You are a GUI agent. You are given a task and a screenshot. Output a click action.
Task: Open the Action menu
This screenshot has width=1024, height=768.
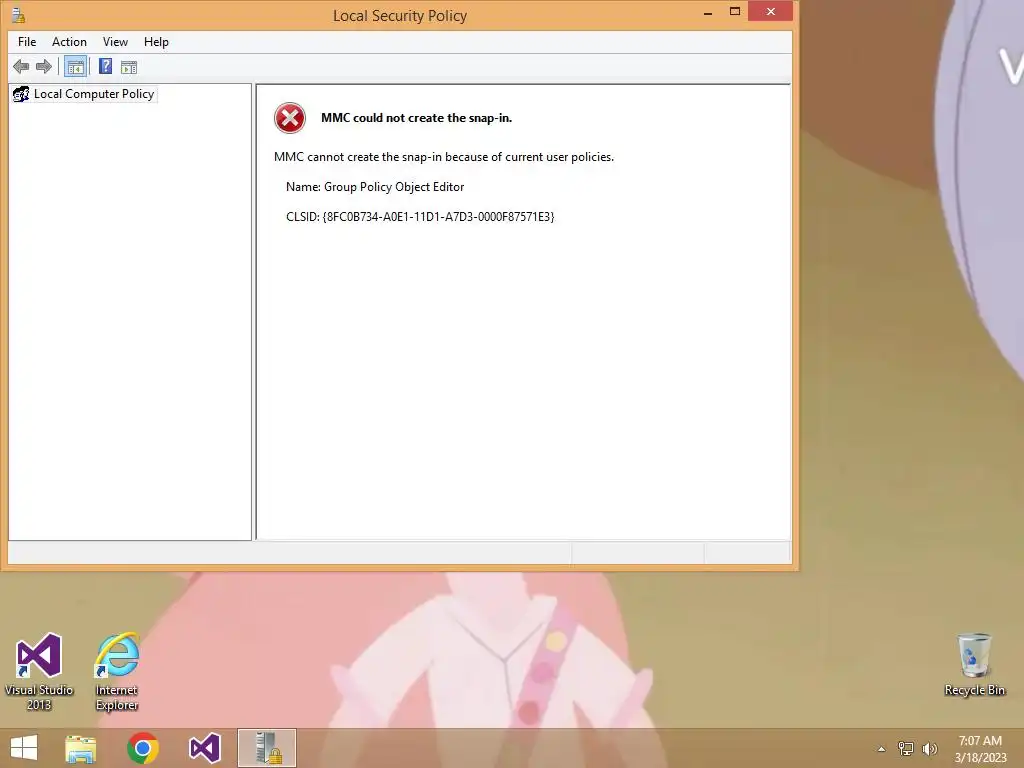pos(69,42)
